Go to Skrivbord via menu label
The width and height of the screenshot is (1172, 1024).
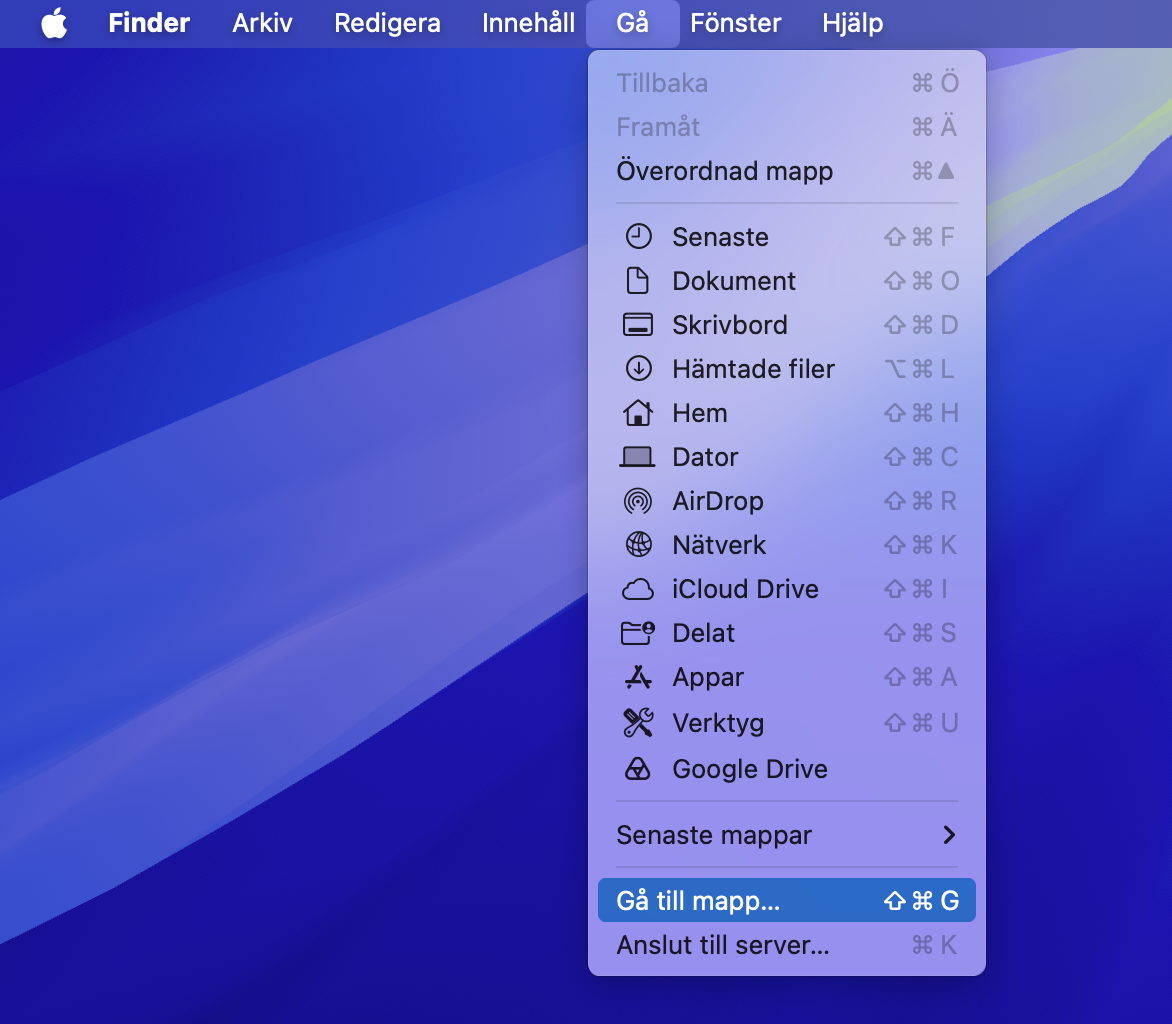[x=730, y=325]
